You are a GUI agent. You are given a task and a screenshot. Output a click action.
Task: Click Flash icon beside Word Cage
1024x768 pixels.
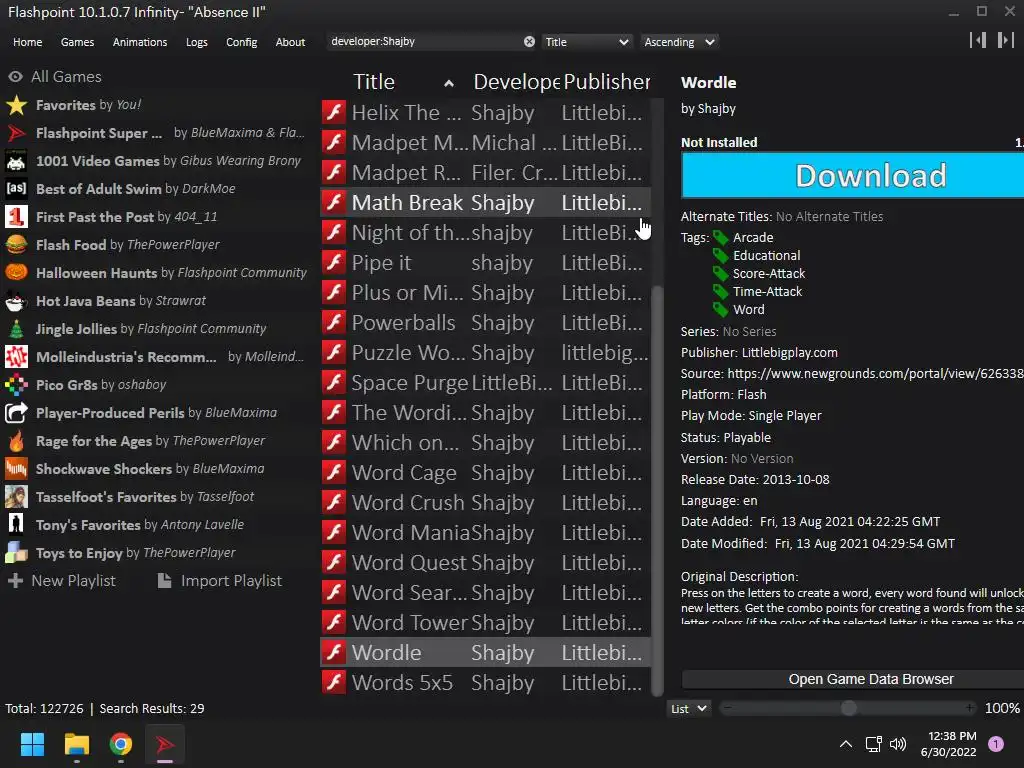(334, 473)
